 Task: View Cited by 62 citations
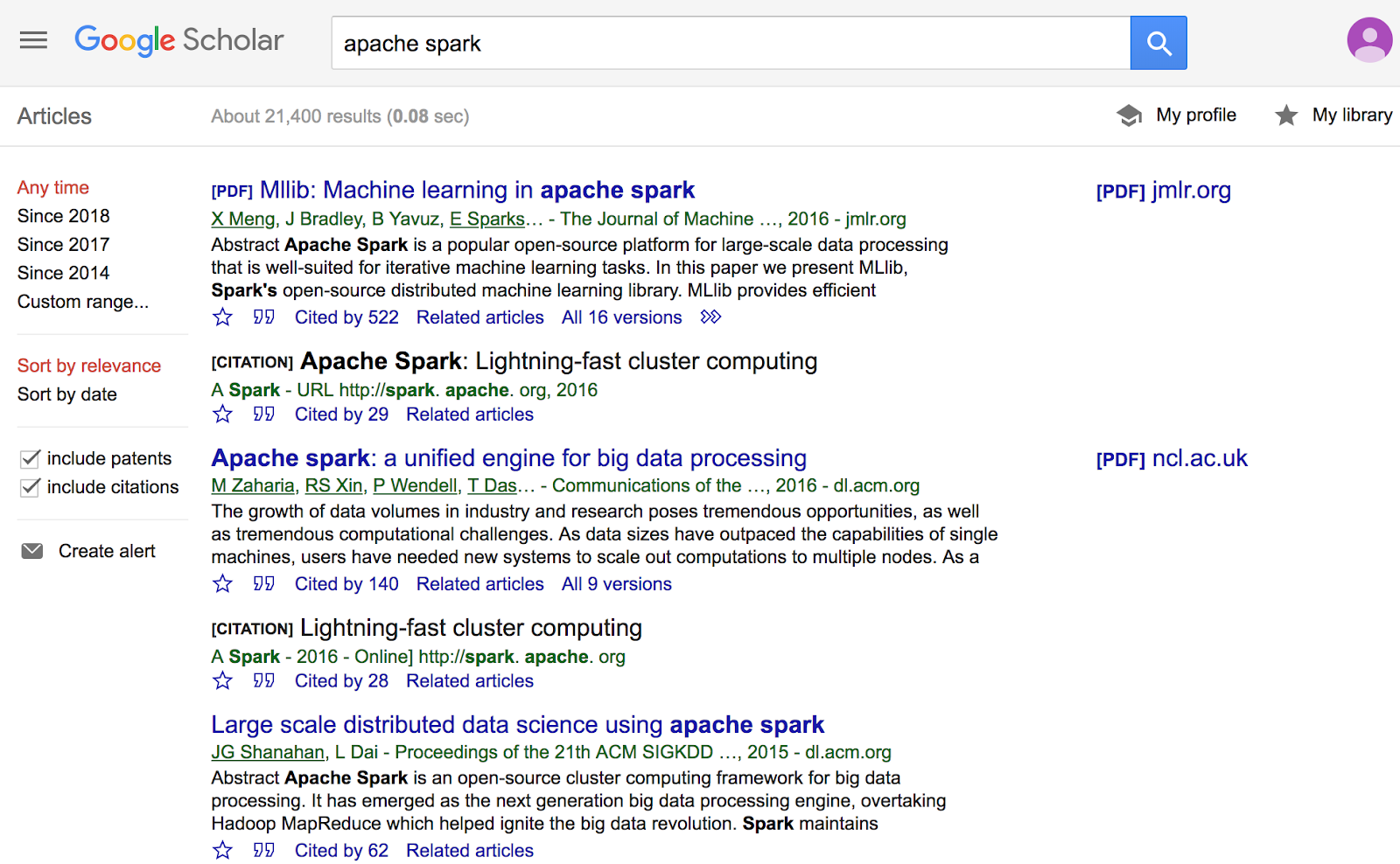pyautogui.click(x=341, y=851)
